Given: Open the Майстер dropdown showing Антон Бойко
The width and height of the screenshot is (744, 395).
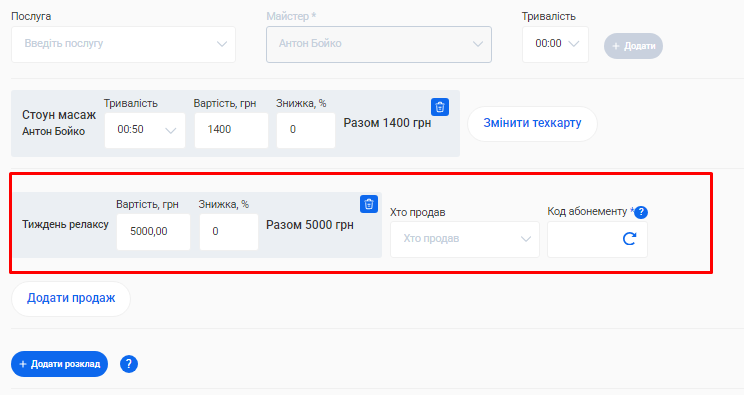Looking at the screenshot, I should point(379,44).
